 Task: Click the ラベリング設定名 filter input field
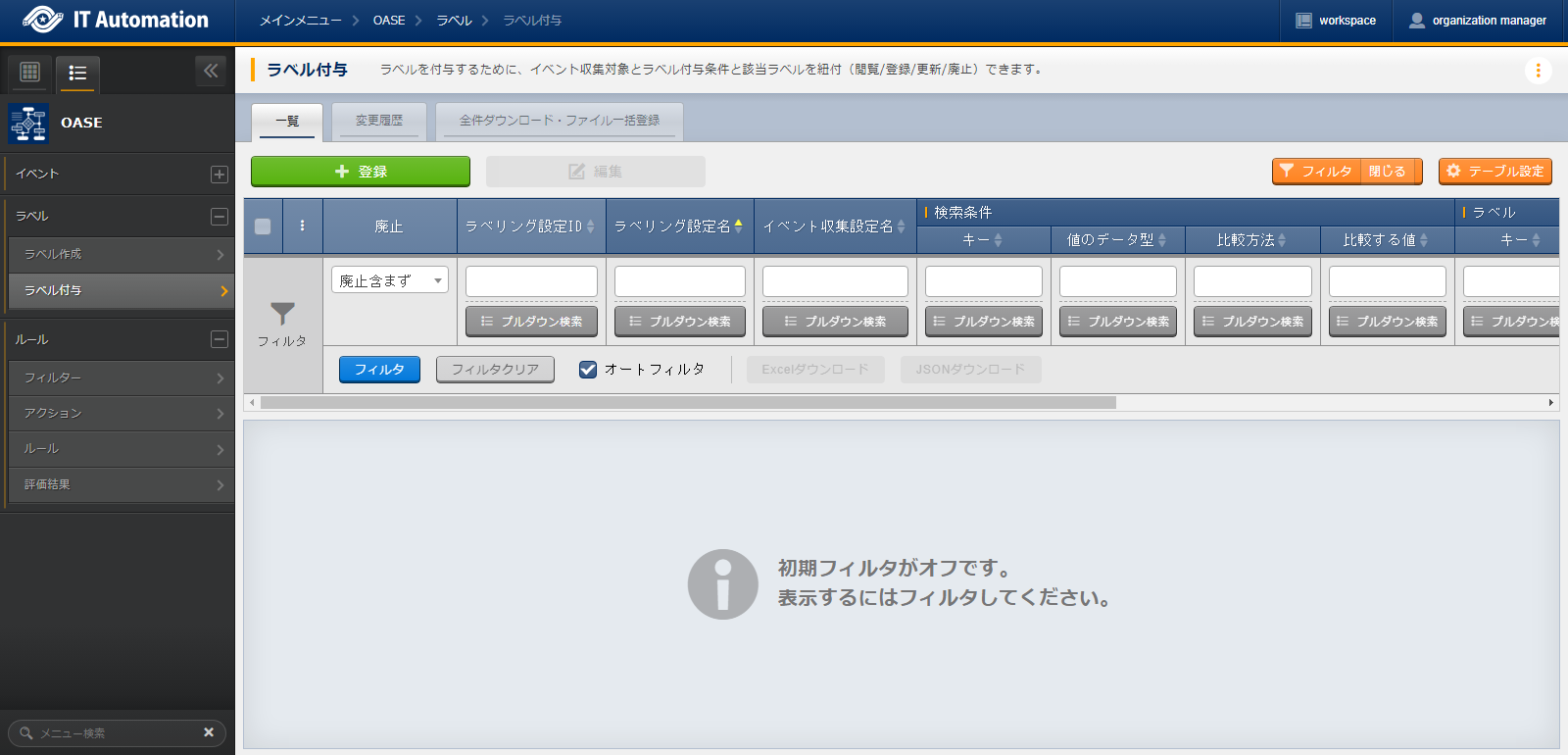[679, 281]
